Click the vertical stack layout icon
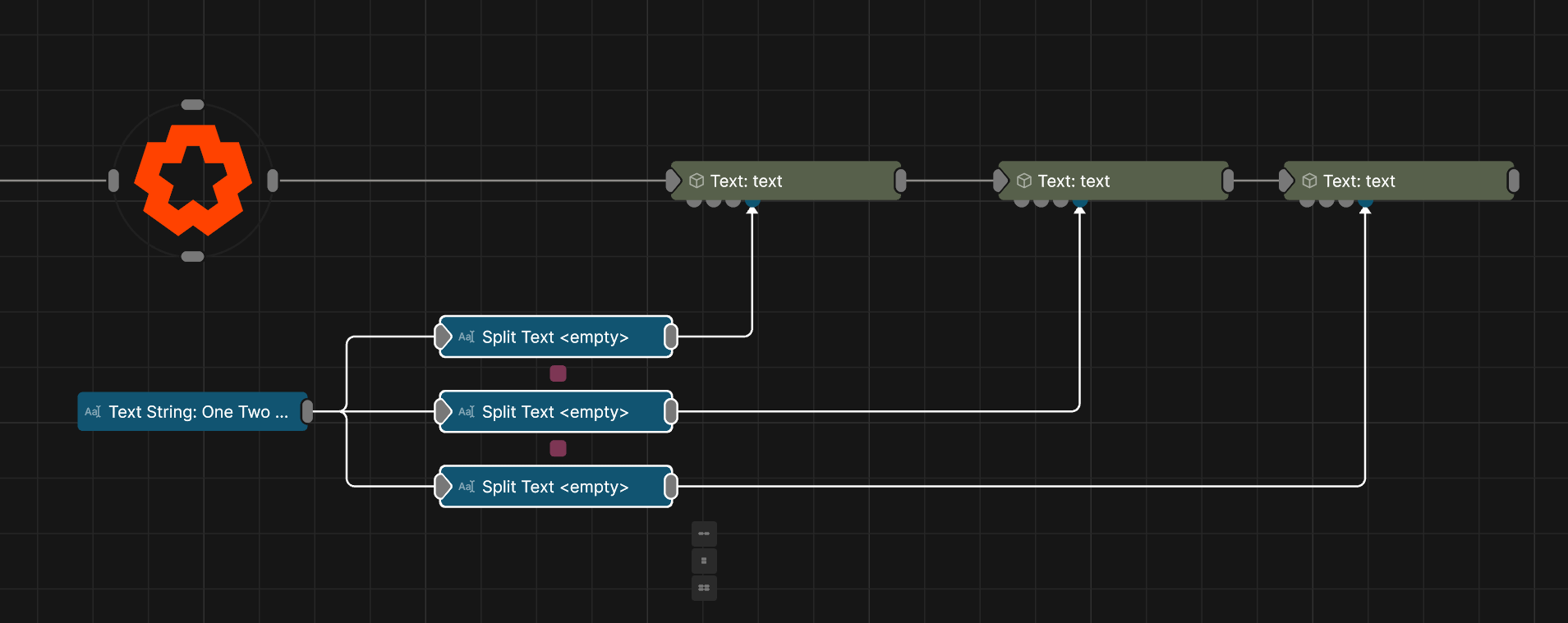 (x=704, y=561)
